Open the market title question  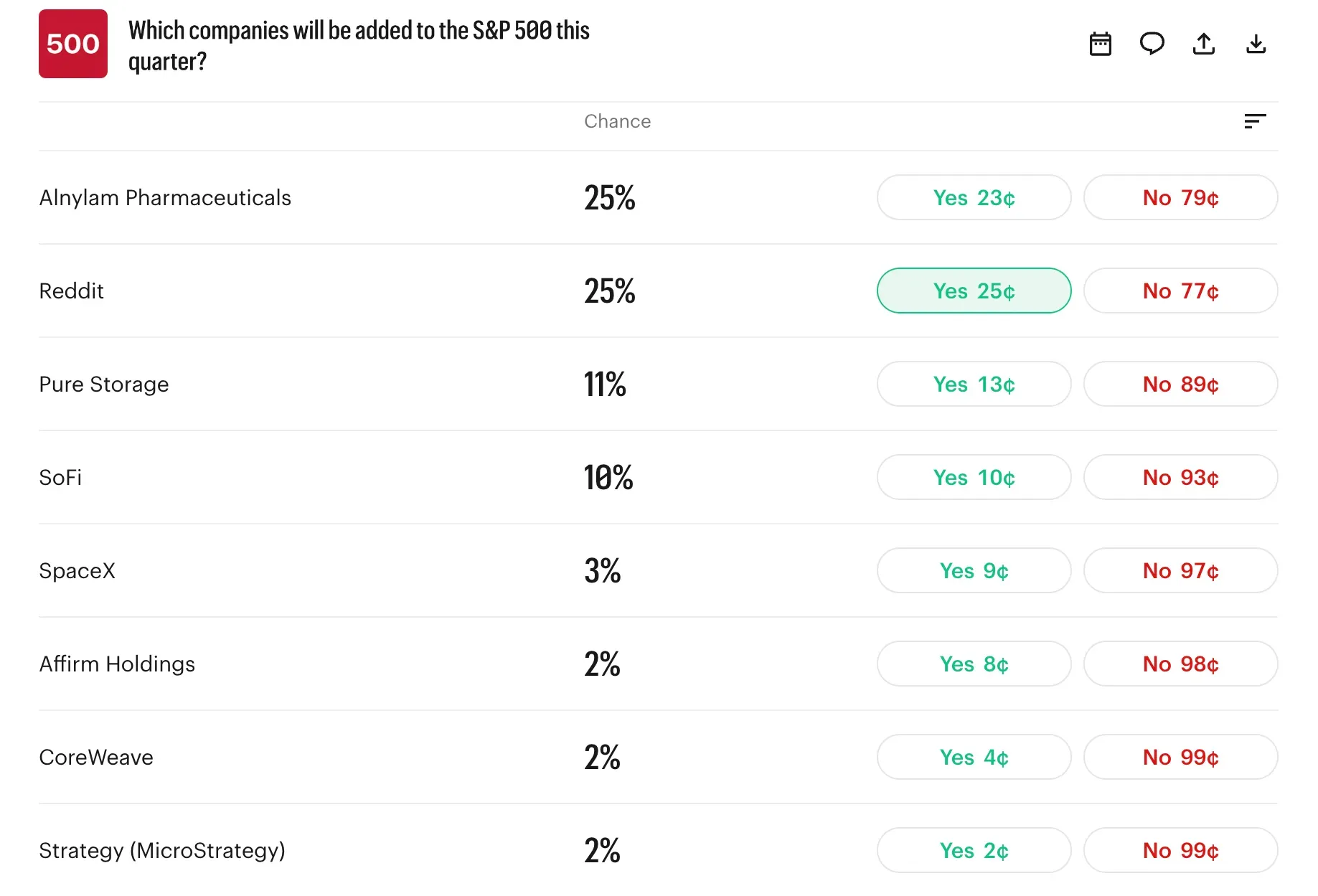click(x=359, y=45)
